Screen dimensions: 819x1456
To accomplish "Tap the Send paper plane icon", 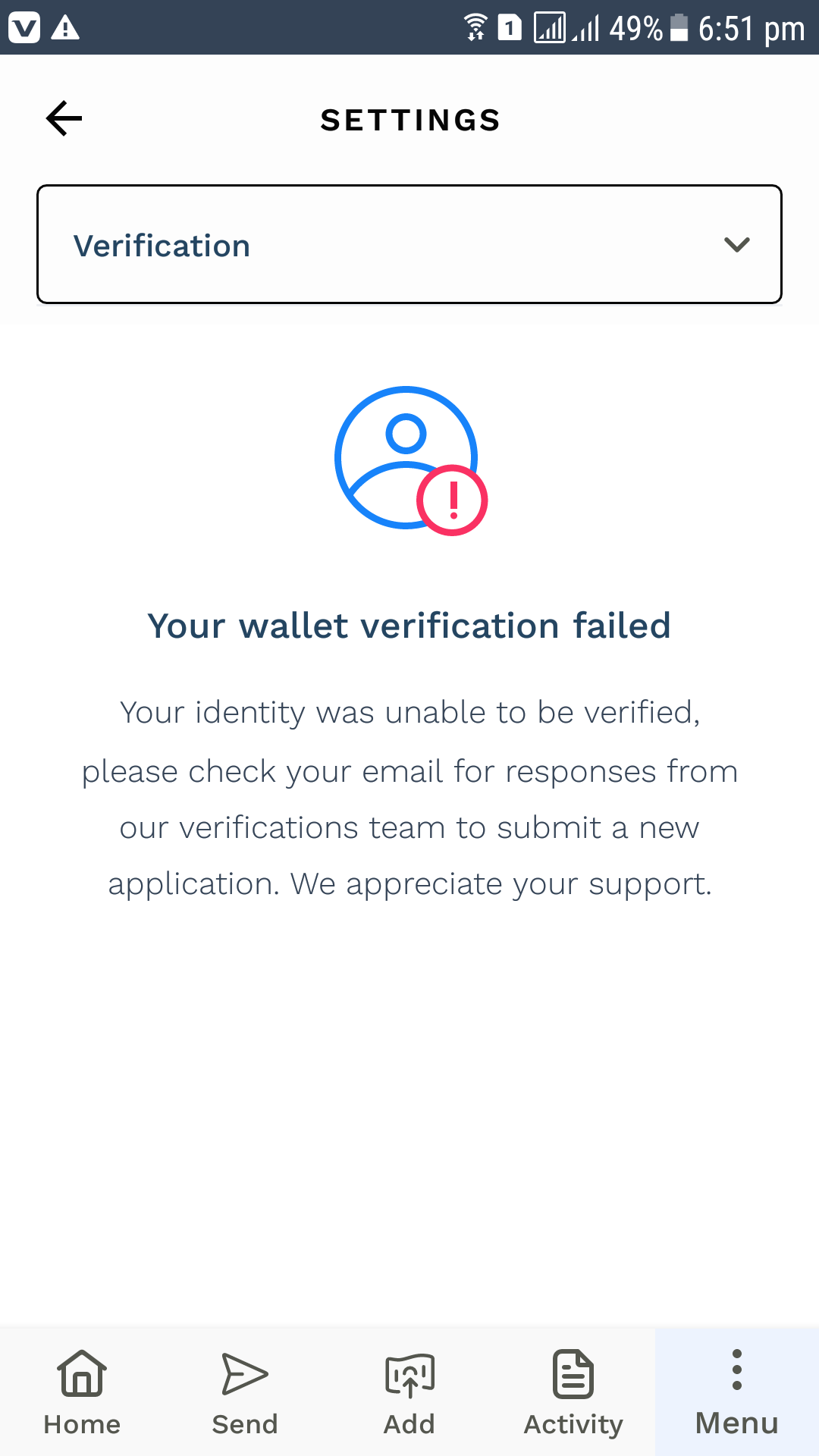I will click(x=244, y=1373).
